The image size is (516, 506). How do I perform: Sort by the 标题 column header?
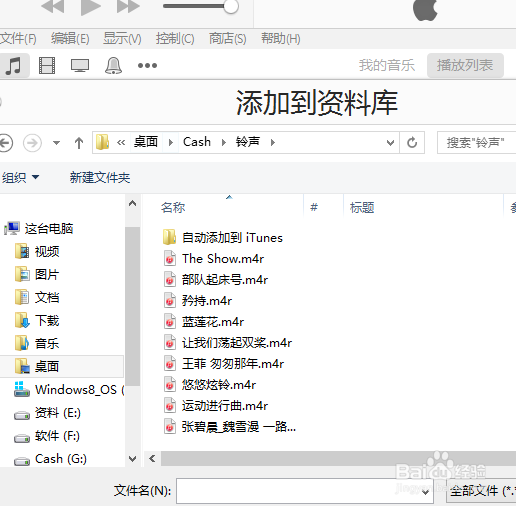(x=362, y=208)
